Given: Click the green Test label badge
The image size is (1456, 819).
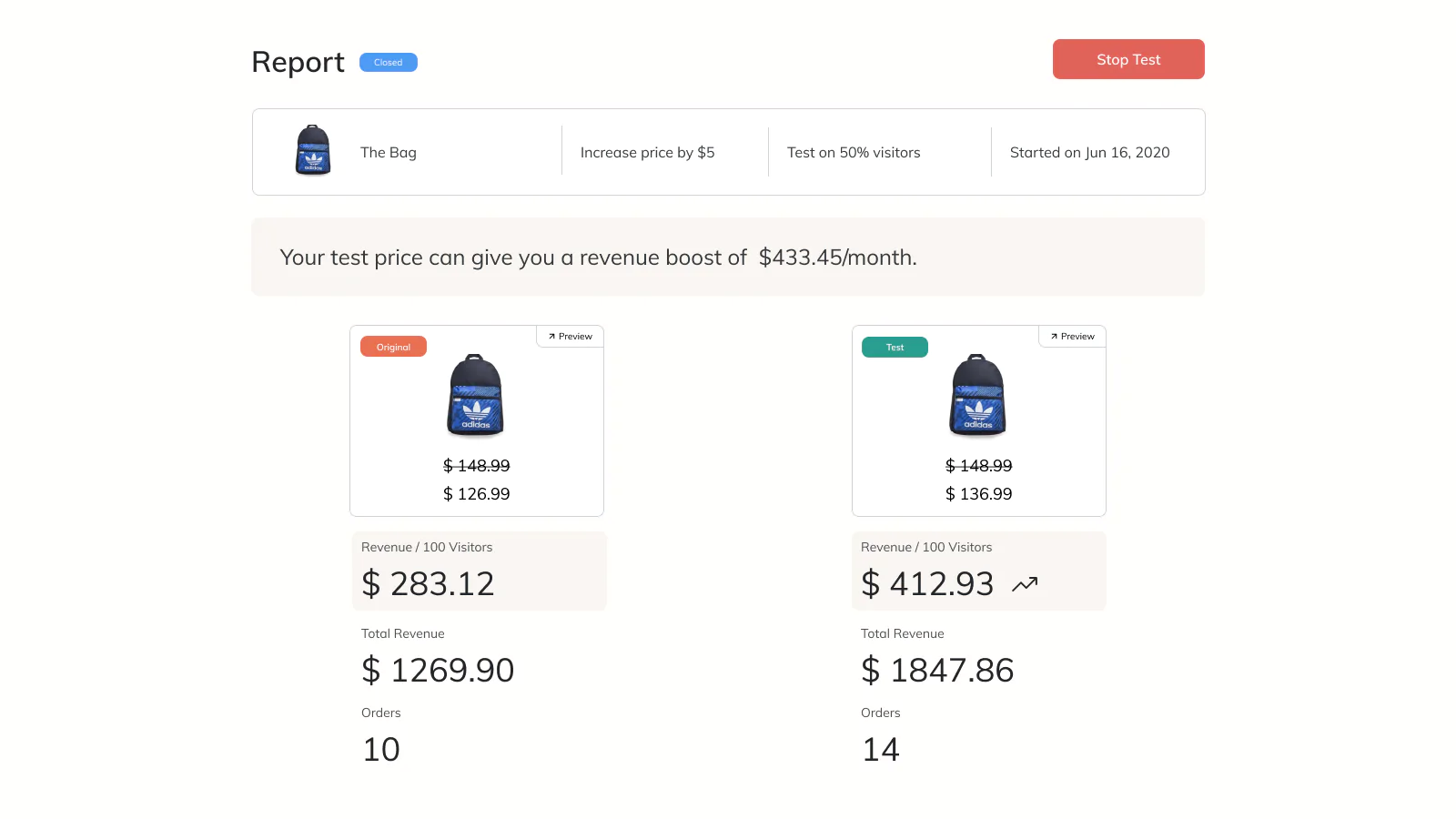Looking at the screenshot, I should [x=895, y=347].
